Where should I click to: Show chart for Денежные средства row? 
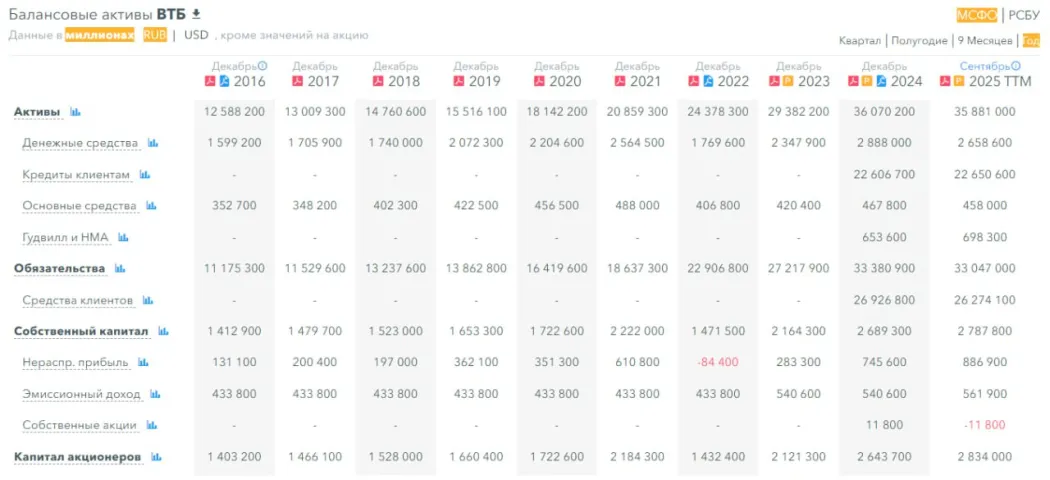(x=153, y=143)
